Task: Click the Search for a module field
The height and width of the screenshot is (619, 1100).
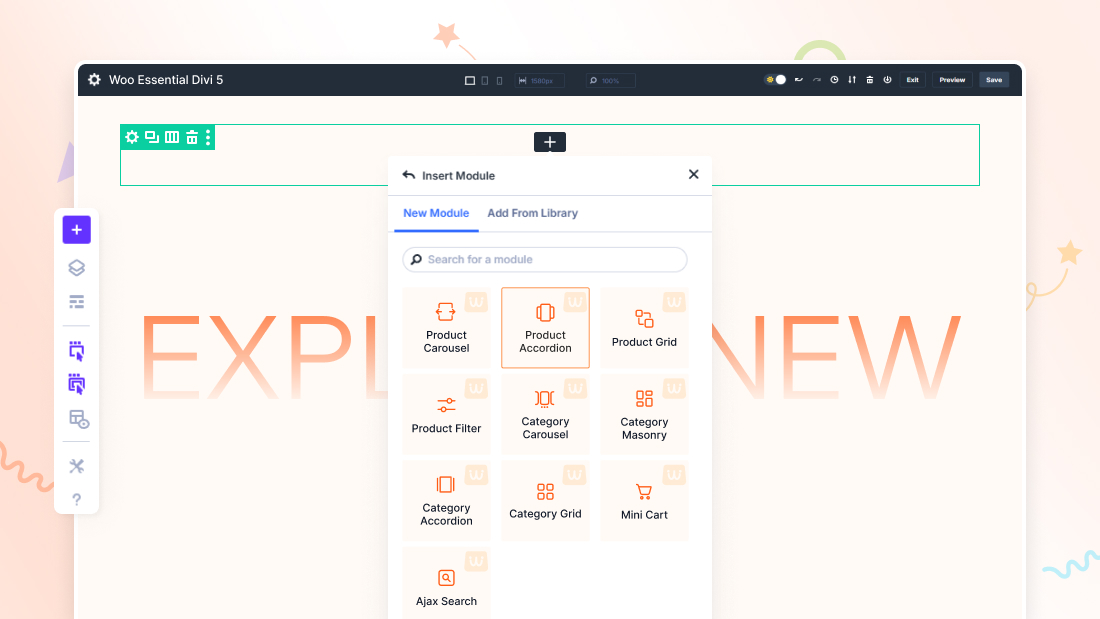Action: [545, 259]
